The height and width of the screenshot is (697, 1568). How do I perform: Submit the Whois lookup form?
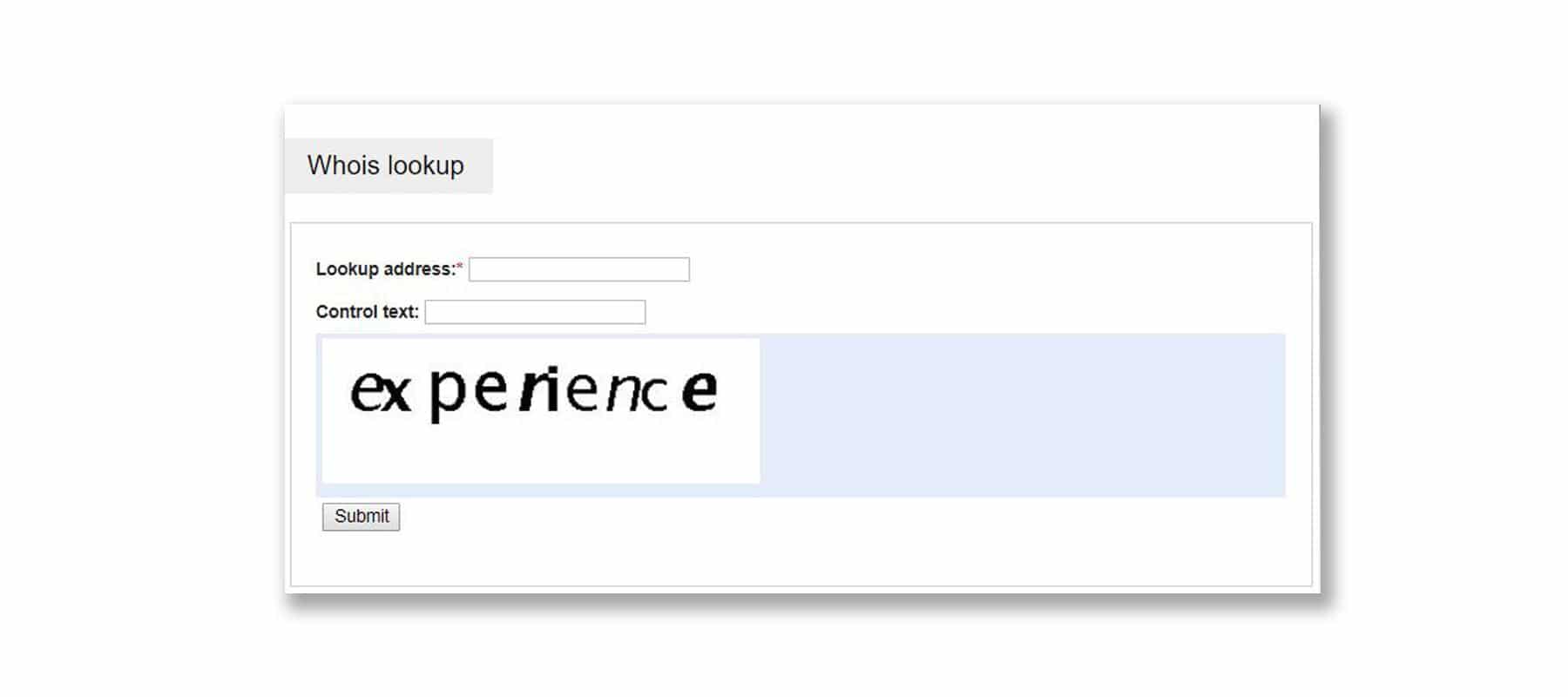click(x=360, y=517)
